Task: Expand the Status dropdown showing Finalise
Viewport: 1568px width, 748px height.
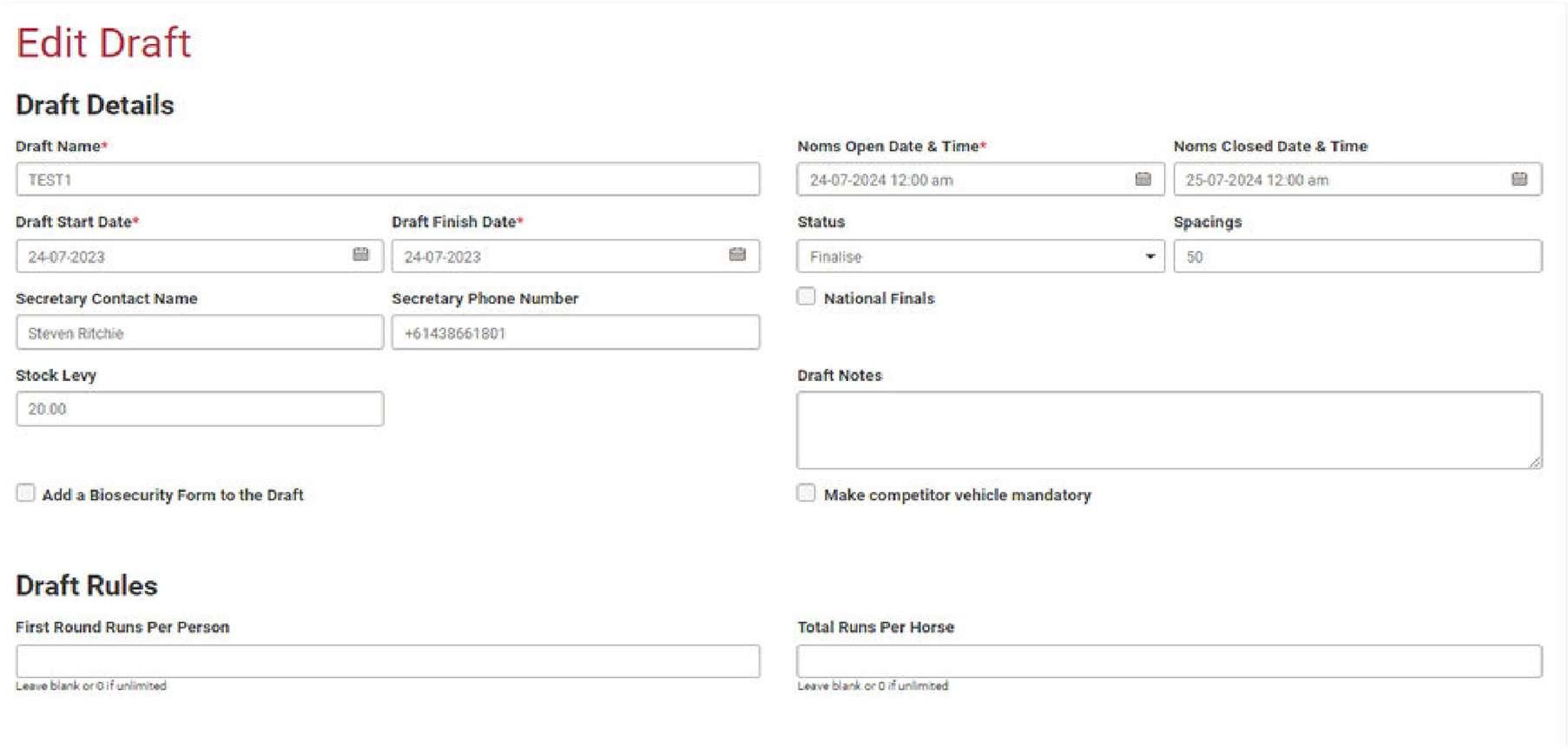Action: [x=980, y=256]
